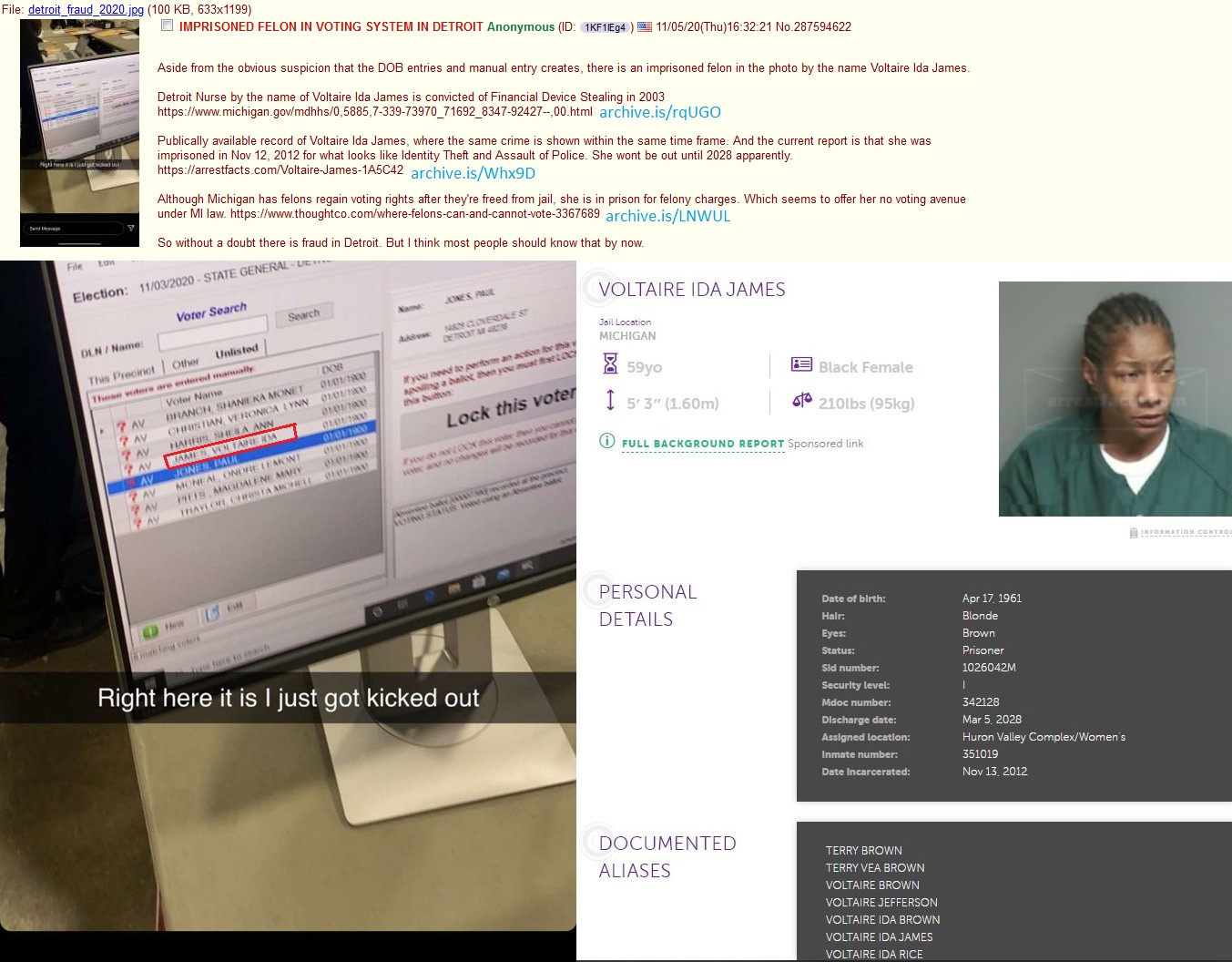Viewport: 1232px width, 962px height.
Task: Click post number No.287594622
Action: coord(813,27)
